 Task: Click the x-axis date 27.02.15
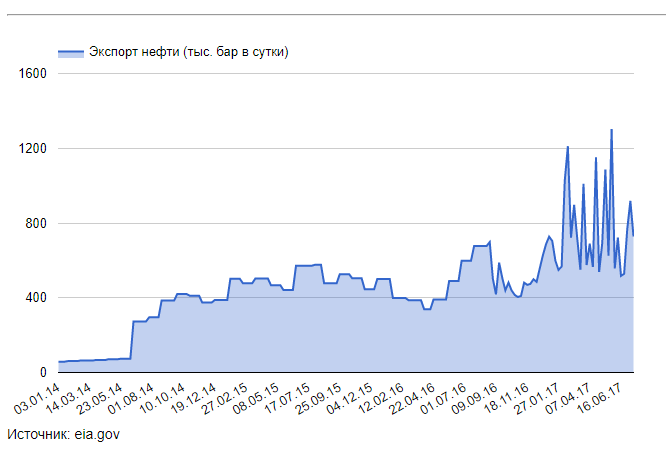click(224, 398)
